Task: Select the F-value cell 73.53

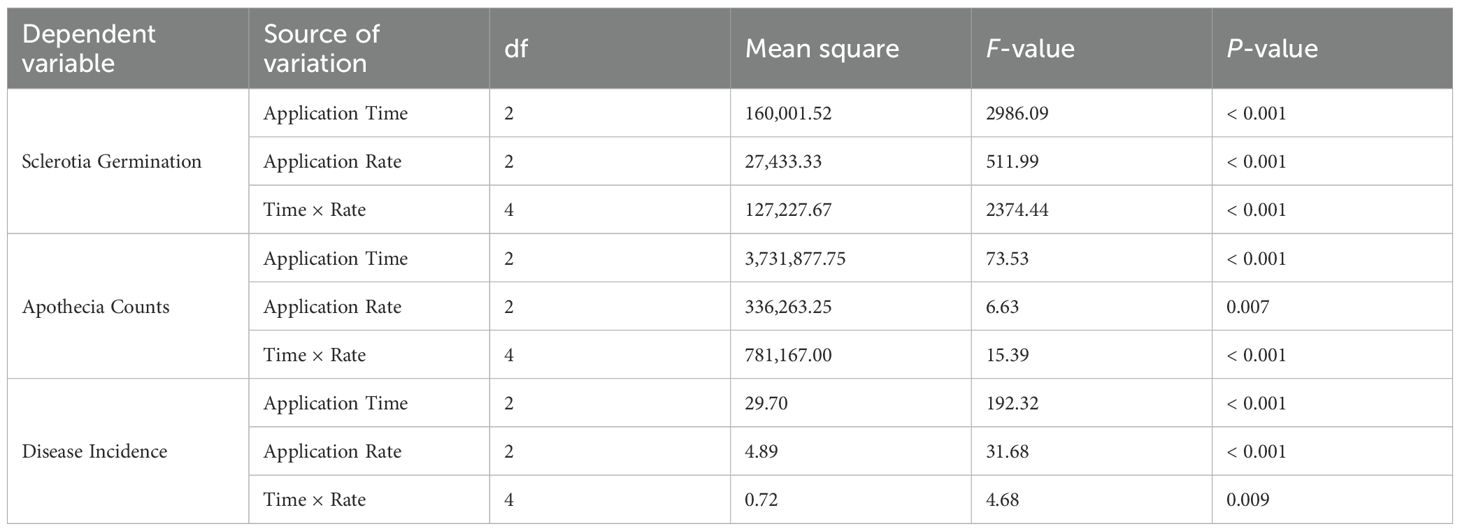Action: [x=1009, y=259]
